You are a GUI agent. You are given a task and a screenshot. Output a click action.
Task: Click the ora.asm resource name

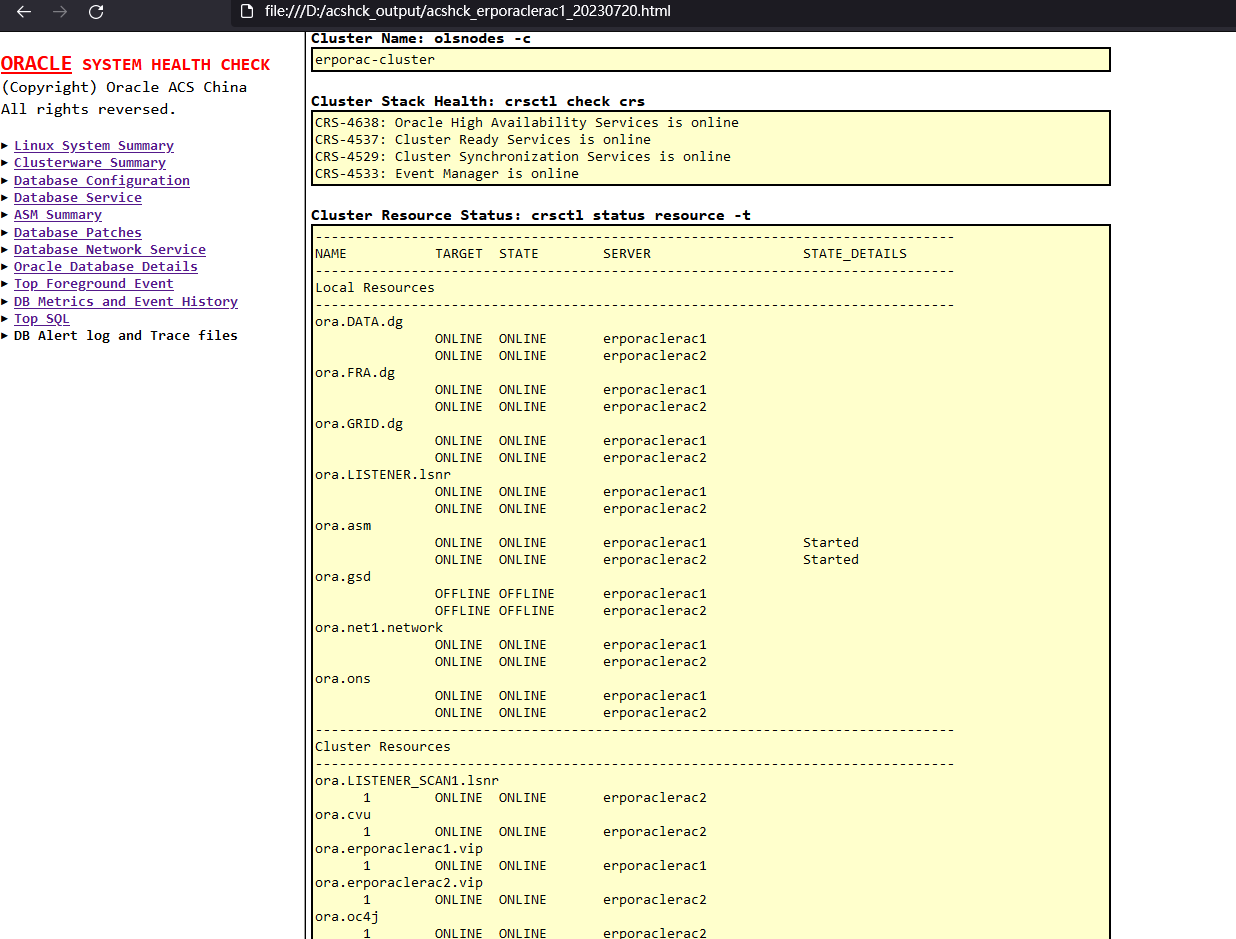(x=343, y=526)
